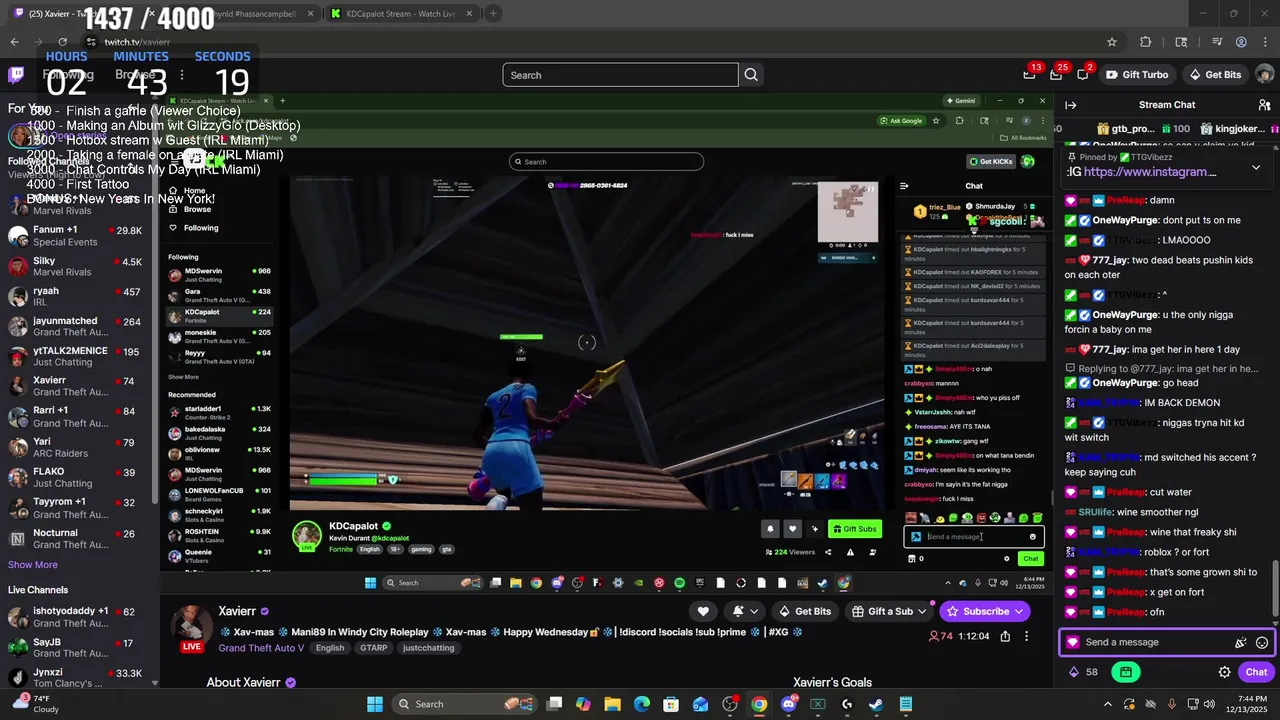This screenshot has width=1280, height=720.
Task: Open Steam from the taskbar
Action: (x=876, y=704)
